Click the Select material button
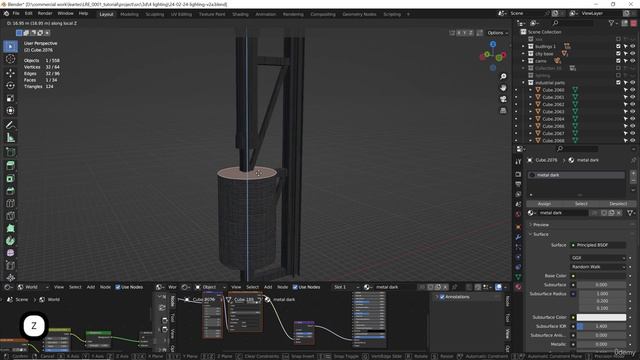 [581, 203]
